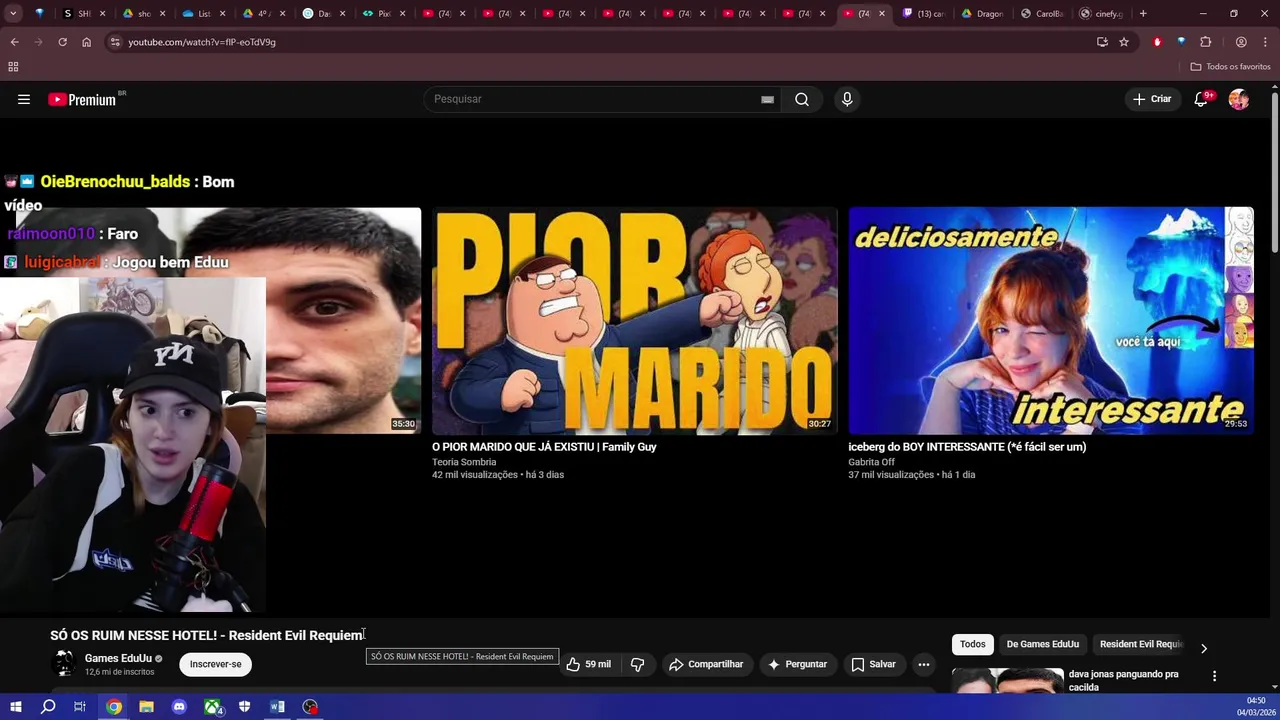This screenshot has height=720, width=1280.
Task: Reload the page
Action: point(62,42)
